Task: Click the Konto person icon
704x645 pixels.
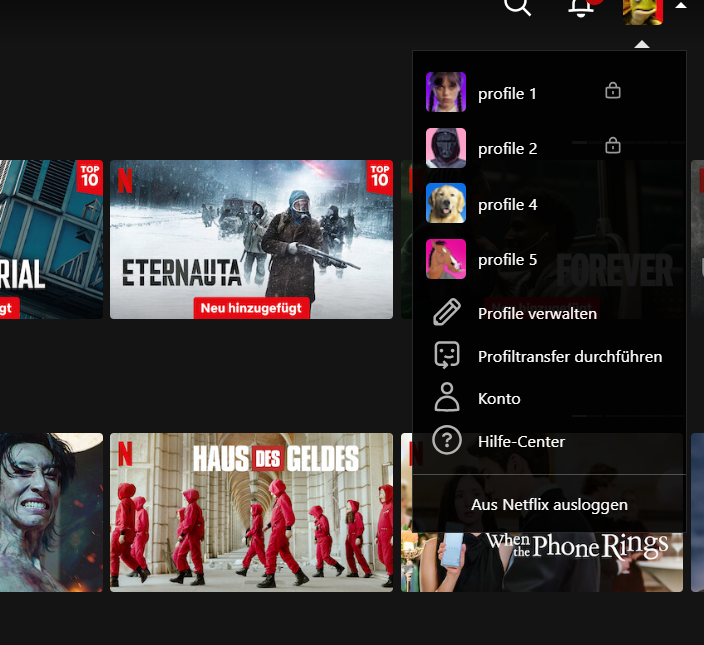Action: [x=446, y=398]
